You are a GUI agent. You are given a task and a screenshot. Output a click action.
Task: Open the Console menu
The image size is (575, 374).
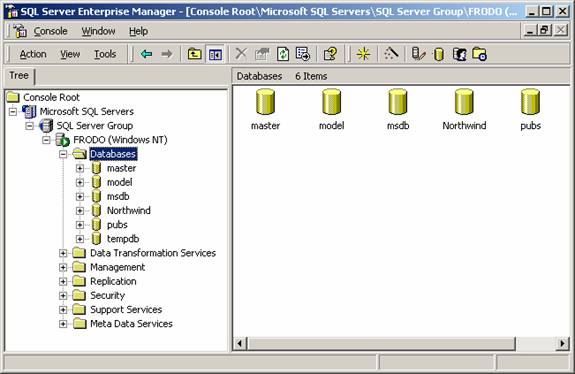[x=50, y=31]
